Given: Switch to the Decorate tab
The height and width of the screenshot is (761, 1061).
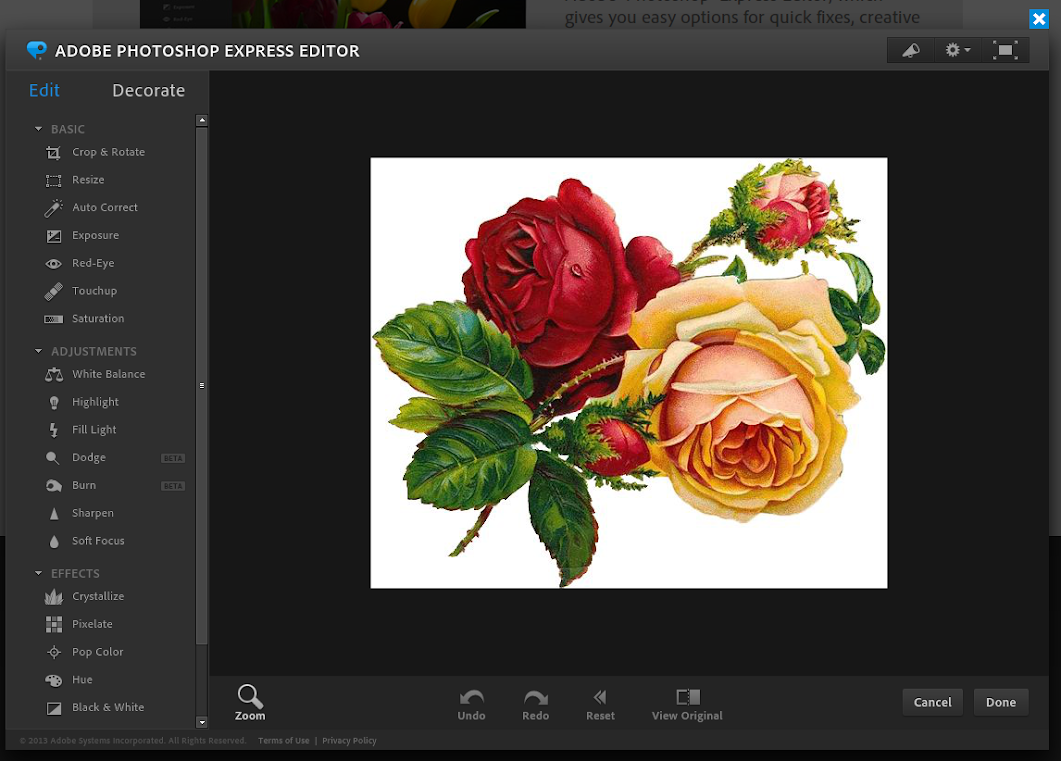Looking at the screenshot, I should coord(148,91).
